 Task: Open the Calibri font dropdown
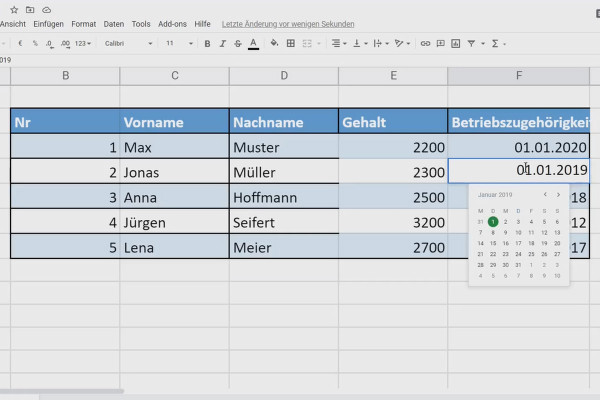[128, 44]
